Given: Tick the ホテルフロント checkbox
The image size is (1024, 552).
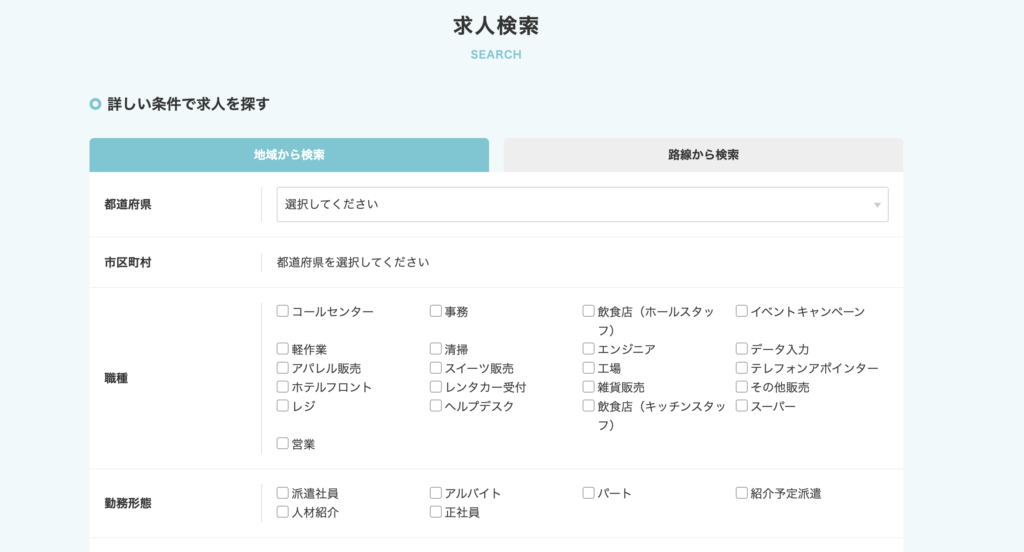Looking at the screenshot, I should [283, 387].
